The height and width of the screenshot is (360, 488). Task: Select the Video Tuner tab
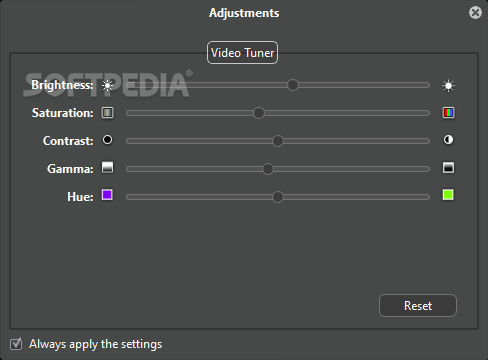click(x=242, y=53)
